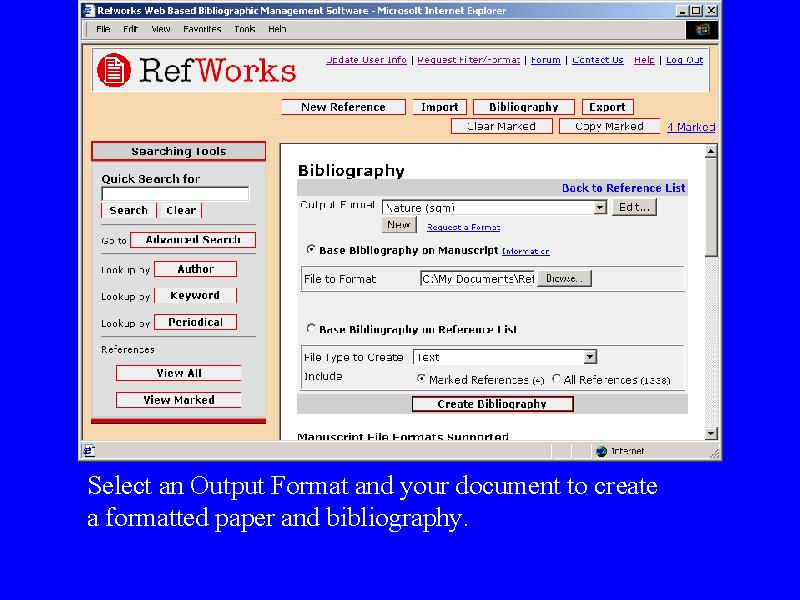This screenshot has width=800, height=600.
Task: Click the Contact Us link
Action: pyautogui.click(x=597, y=60)
